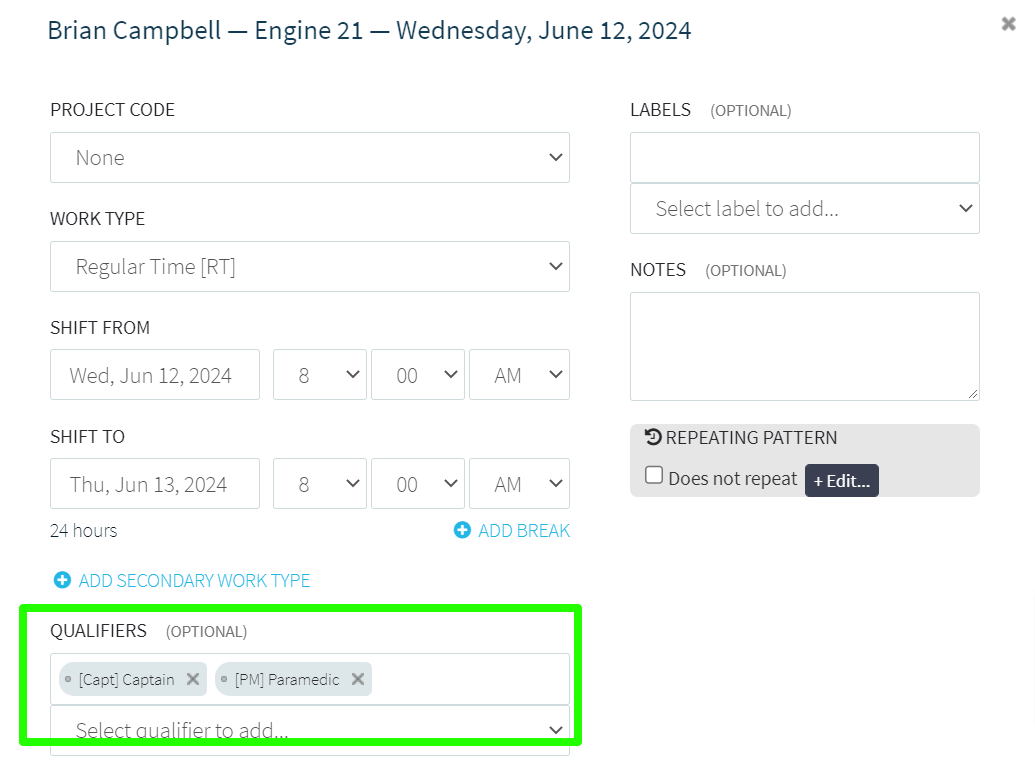This screenshot has width=1035, height=765.
Task: Close the shift dialog with X
Action: pyautogui.click(x=1008, y=24)
